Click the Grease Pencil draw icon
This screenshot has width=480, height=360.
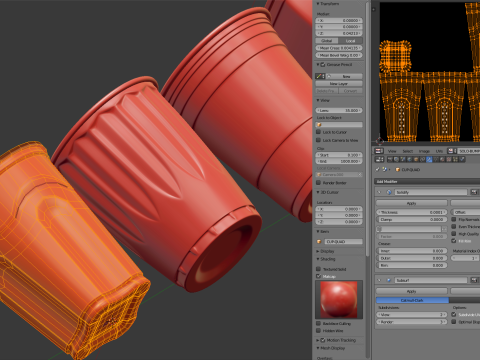[x=320, y=76]
